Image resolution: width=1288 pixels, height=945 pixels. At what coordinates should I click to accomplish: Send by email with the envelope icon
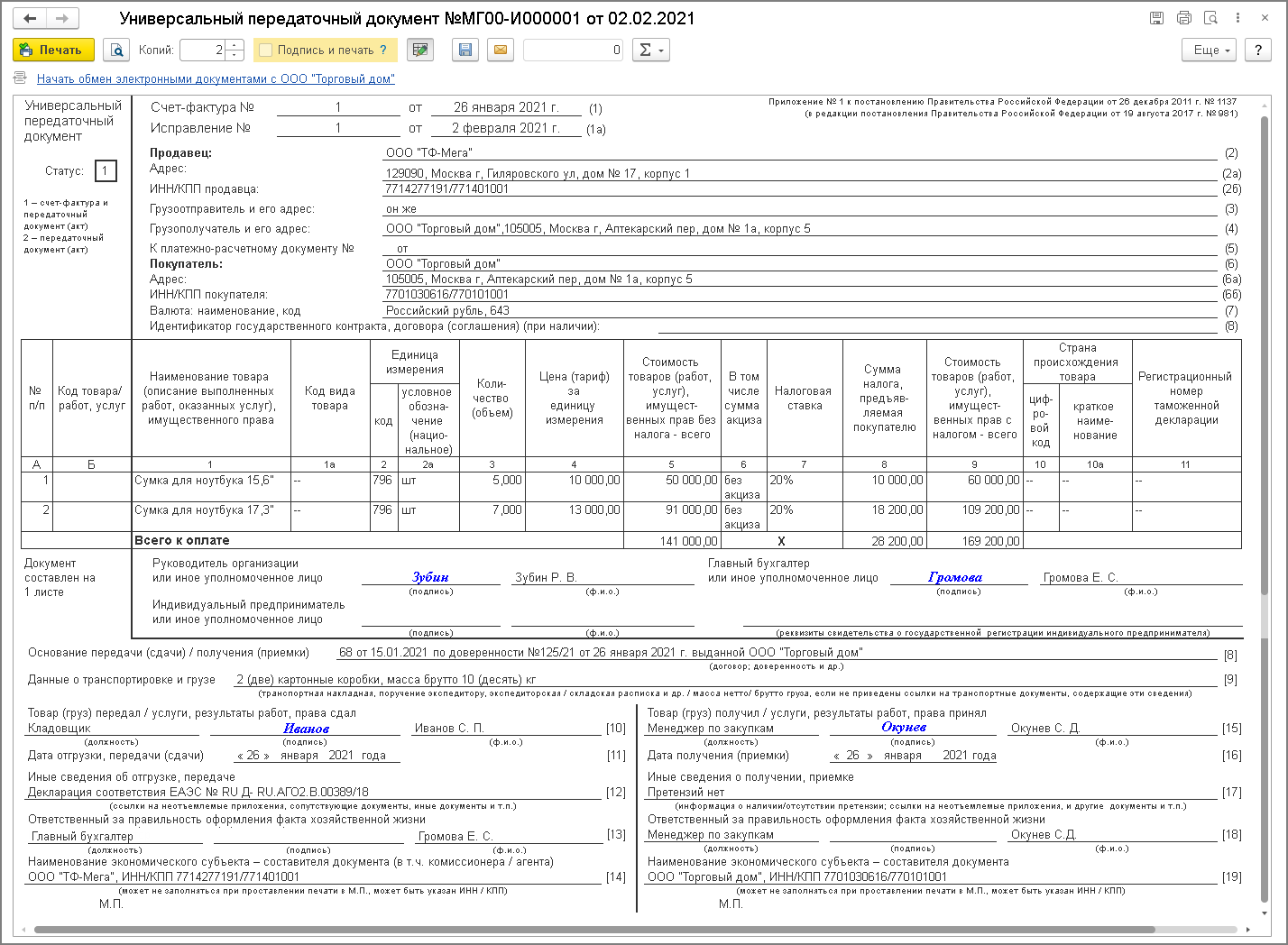(500, 50)
